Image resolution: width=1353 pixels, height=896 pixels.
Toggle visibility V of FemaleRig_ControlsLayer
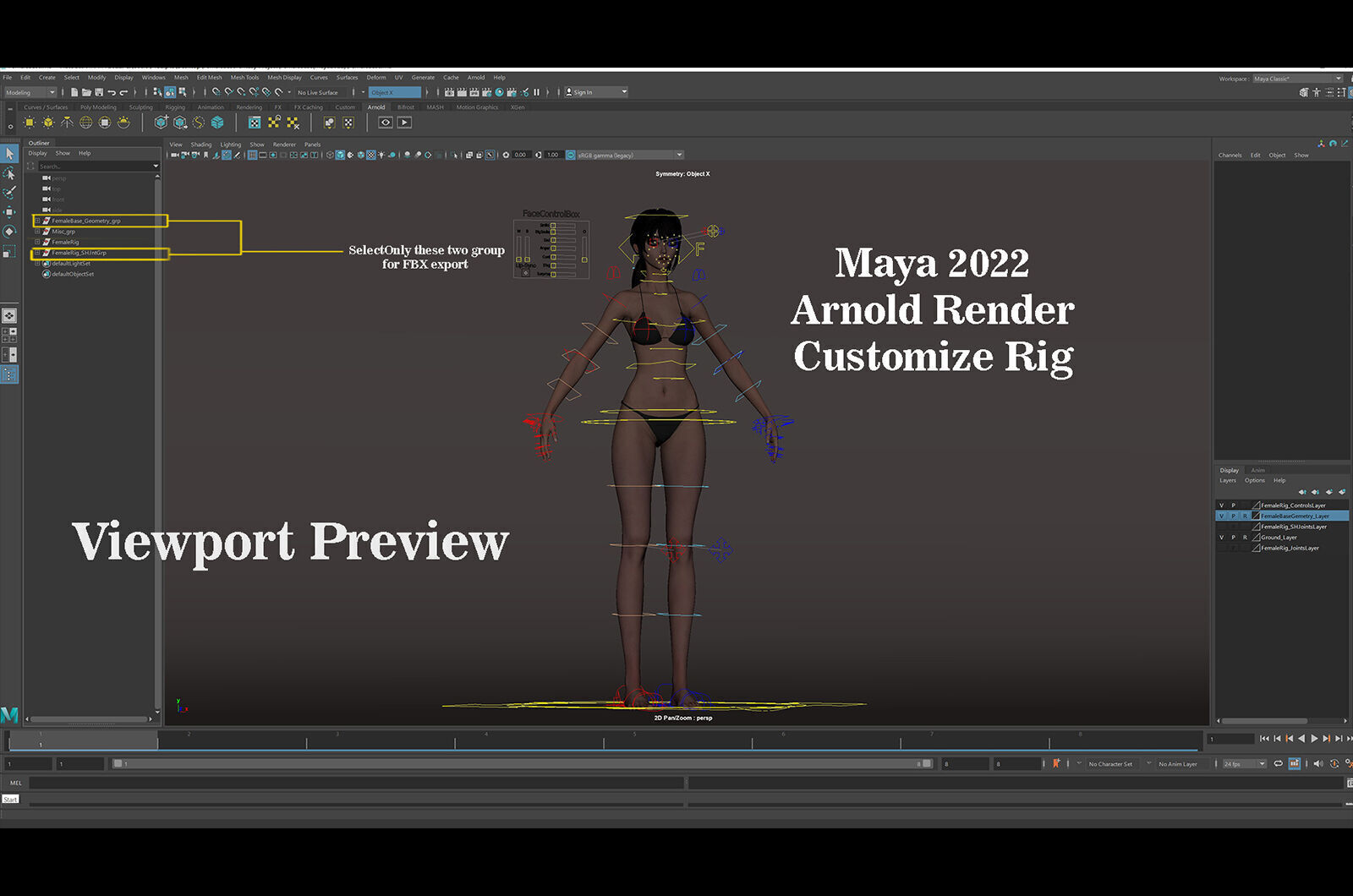coord(1221,505)
